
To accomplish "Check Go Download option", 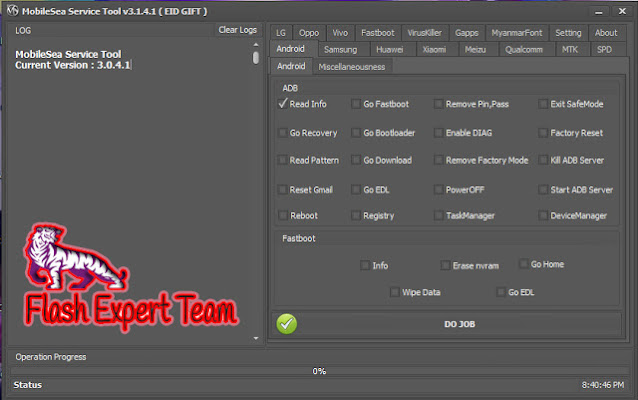I will [x=356, y=160].
